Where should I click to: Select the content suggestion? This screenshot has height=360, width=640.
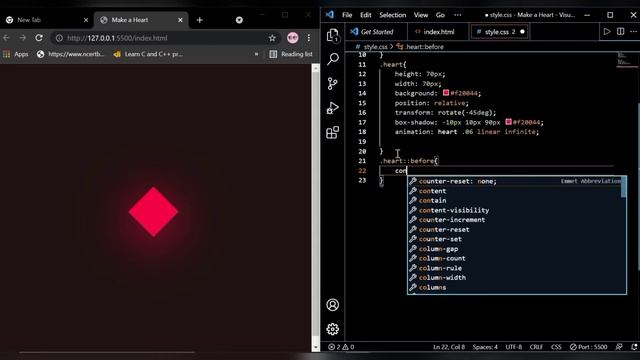(516, 191)
